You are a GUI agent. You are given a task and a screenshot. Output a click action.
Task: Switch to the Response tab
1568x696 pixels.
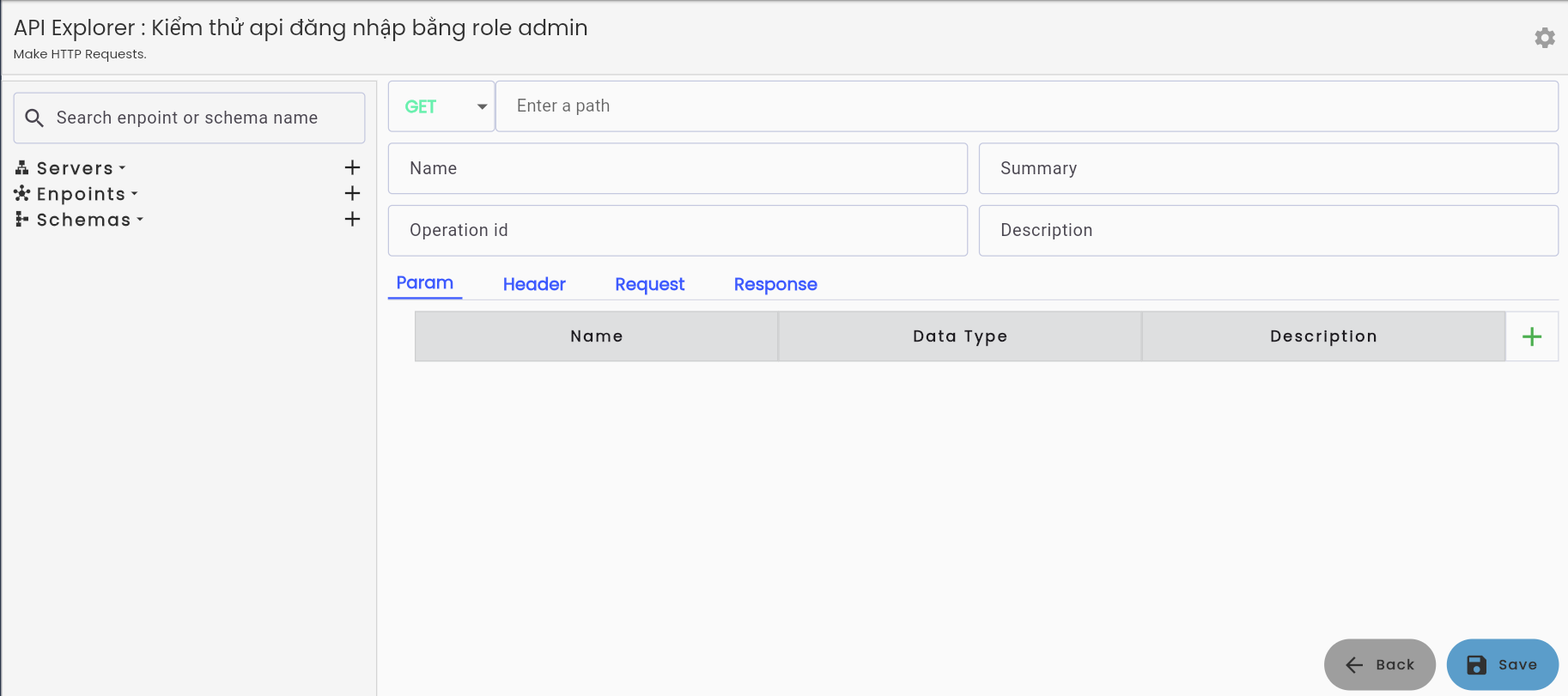click(x=775, y=284)
